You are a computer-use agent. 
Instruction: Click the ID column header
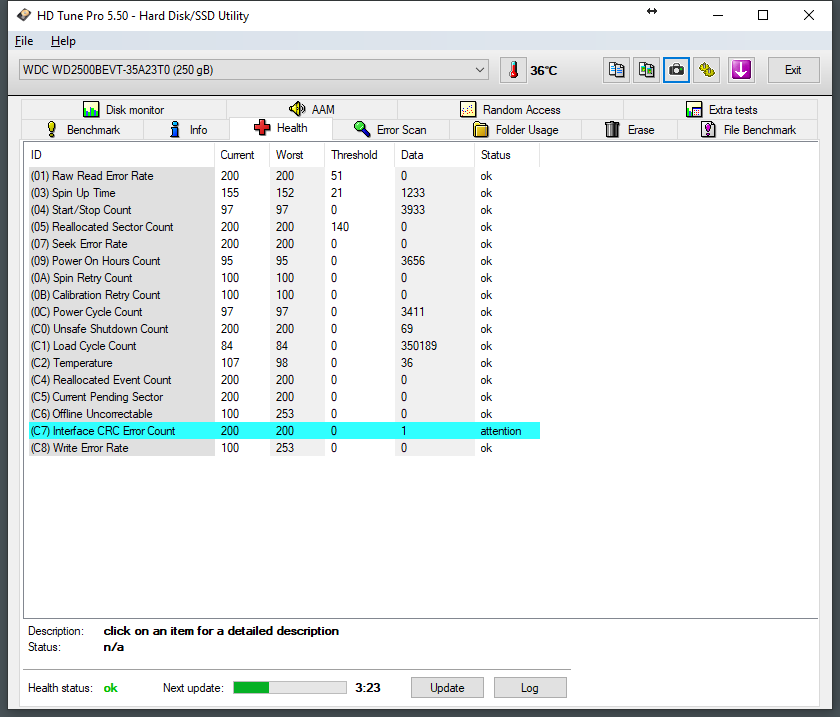pos(120,155)
